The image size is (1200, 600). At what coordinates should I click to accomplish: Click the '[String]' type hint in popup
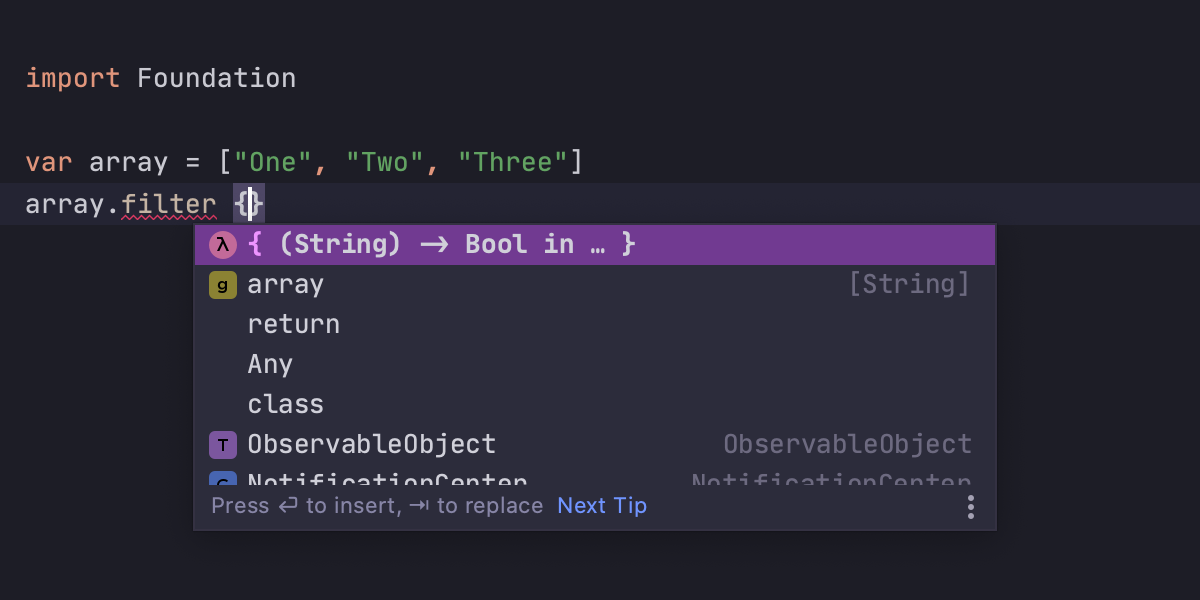pyautogui.click(x=909, y=285)
